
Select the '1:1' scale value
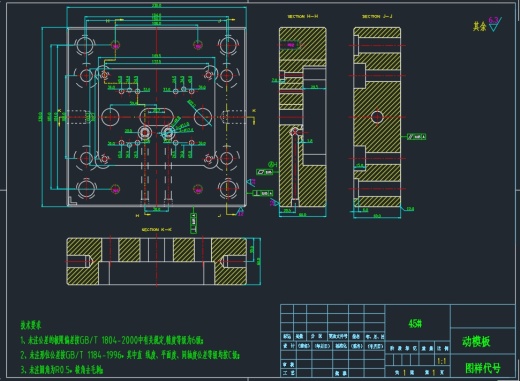point(442,361)
